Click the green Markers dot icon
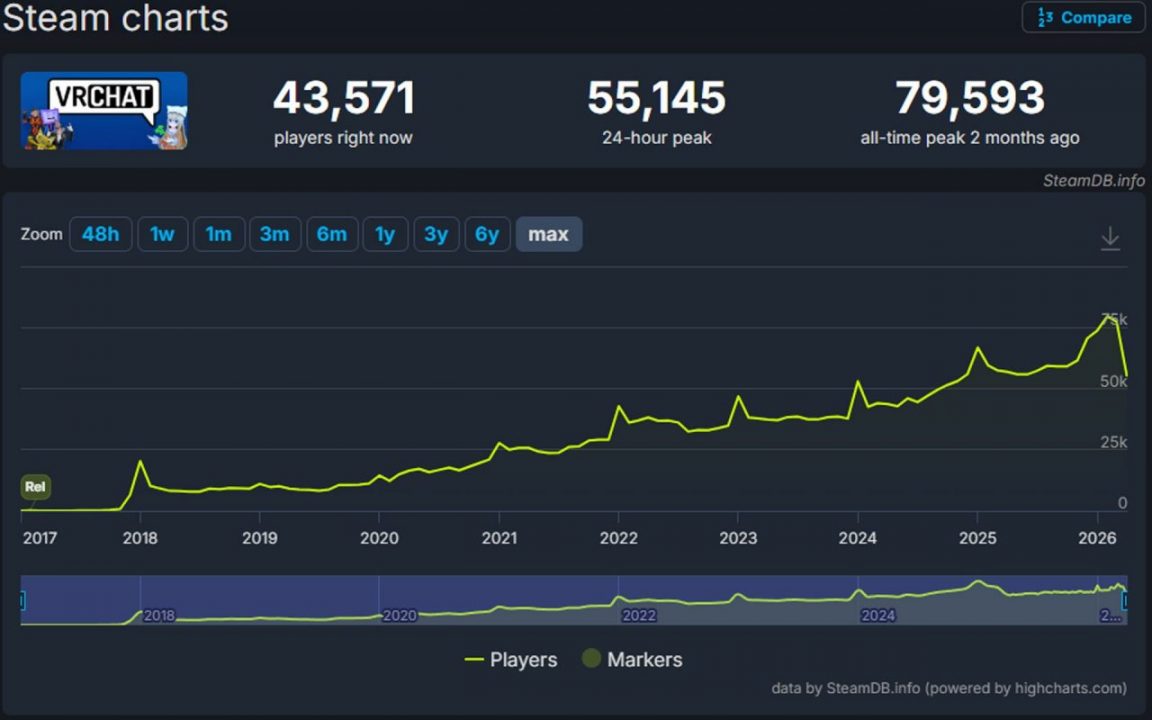 (591, 660)
